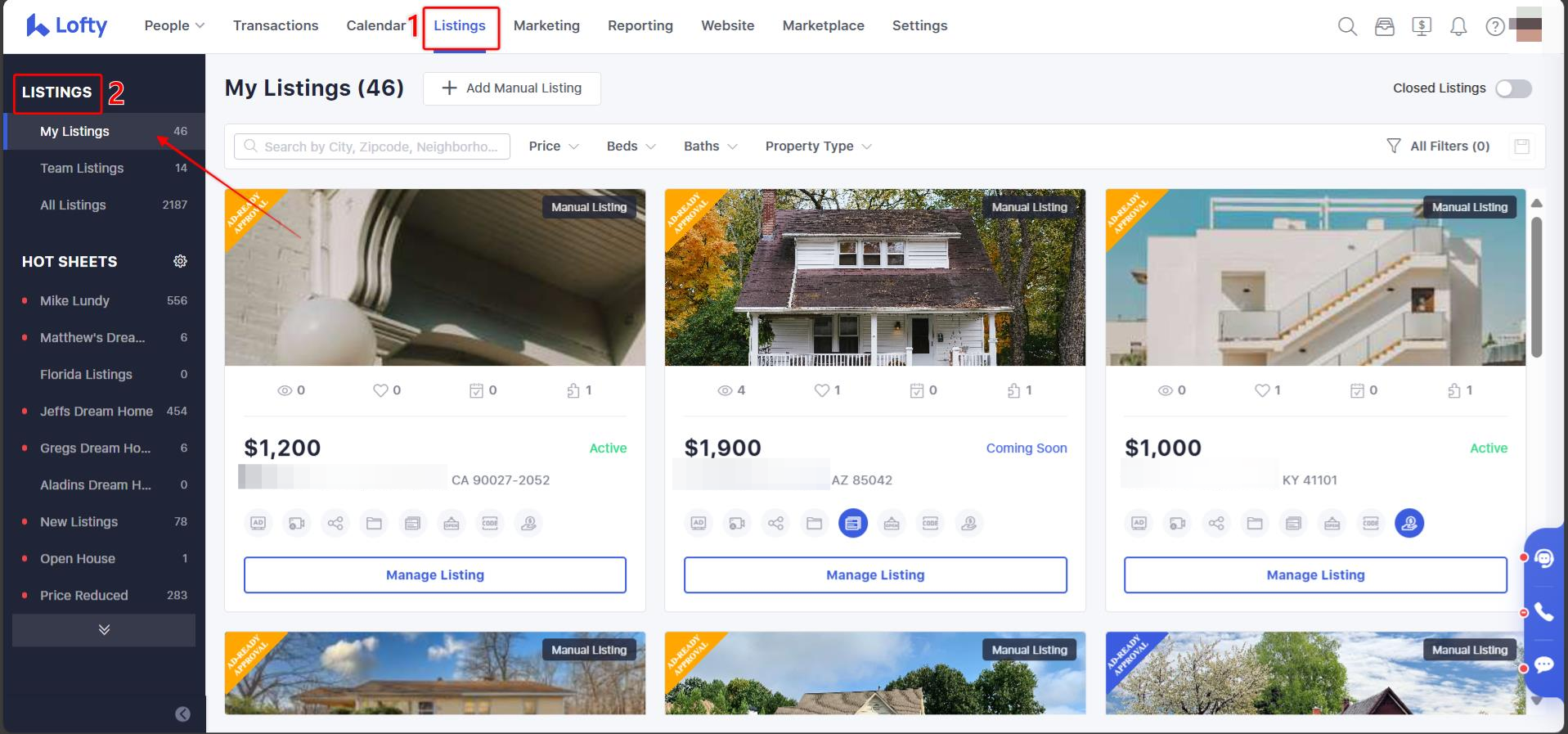Select Team Listings in the sidebar
This screenshot has width=1568, height=734.
(82, 169)
